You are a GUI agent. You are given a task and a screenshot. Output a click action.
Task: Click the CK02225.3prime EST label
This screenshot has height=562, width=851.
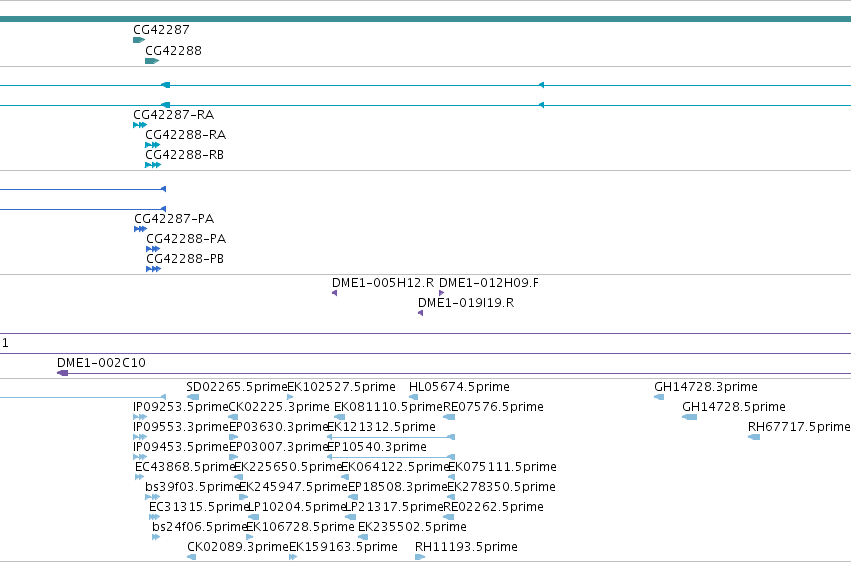tap(279, 407)
